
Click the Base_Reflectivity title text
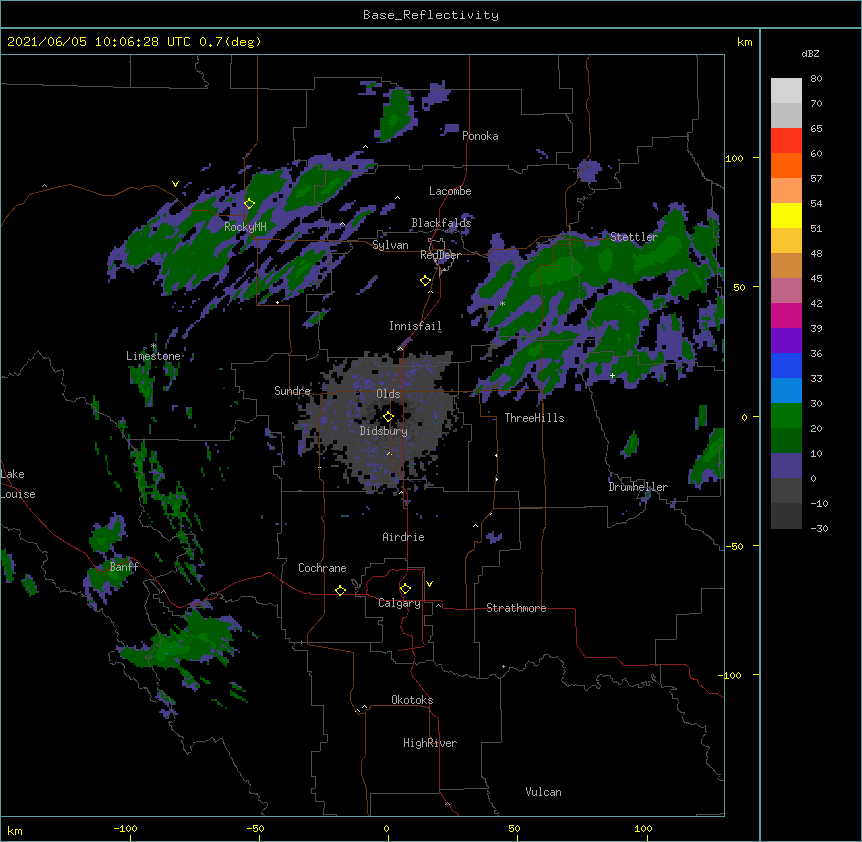(431, 15)
